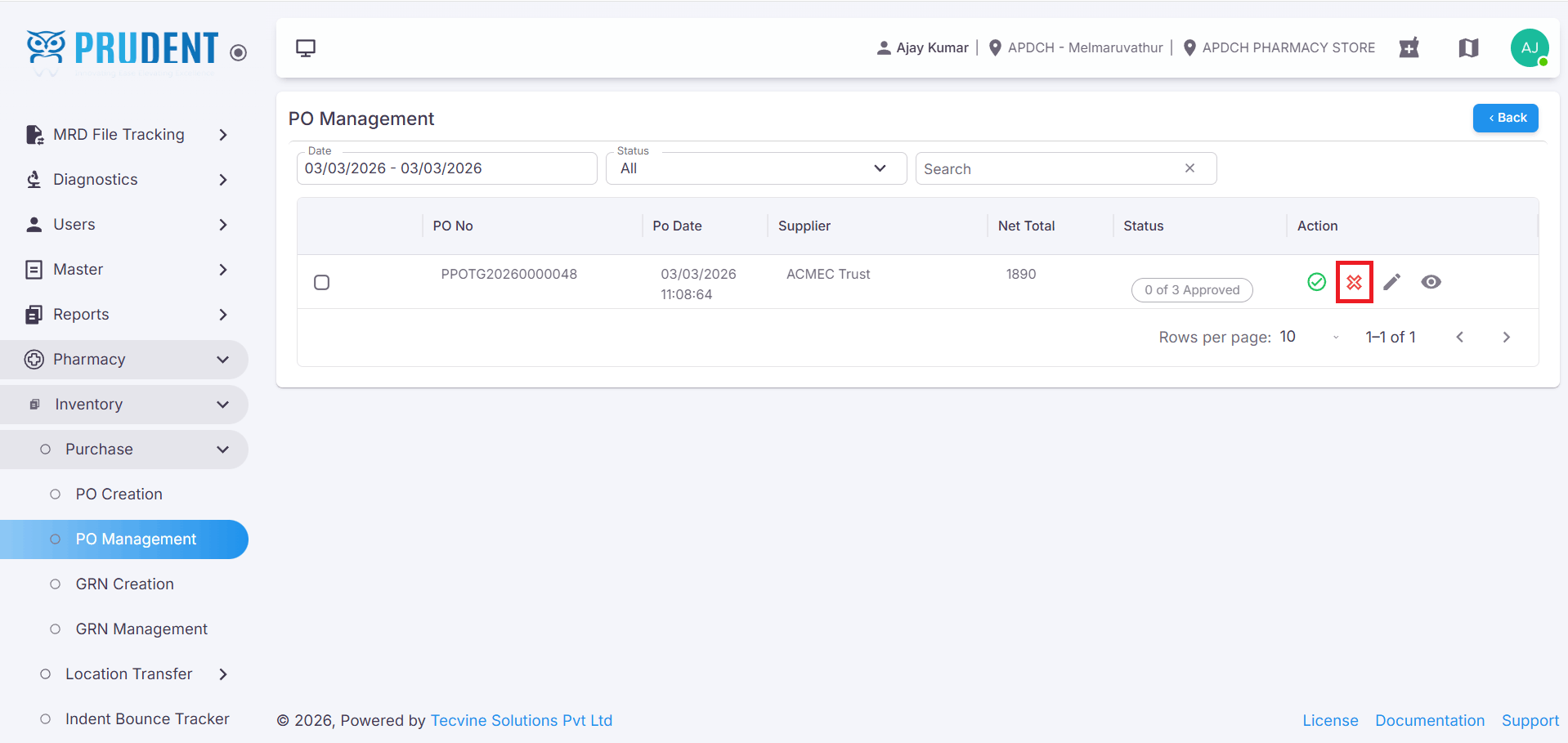Click APDCH - Melmaruvathur location pin
Image resolution: width=1568 pixels, height=743 pixels.
[x=995, y=48]
